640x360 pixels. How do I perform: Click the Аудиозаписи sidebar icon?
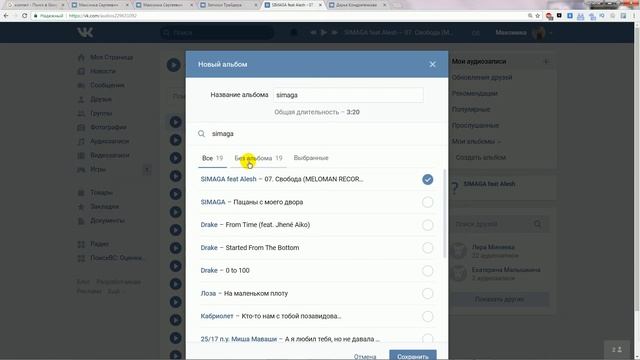(81, 141)
